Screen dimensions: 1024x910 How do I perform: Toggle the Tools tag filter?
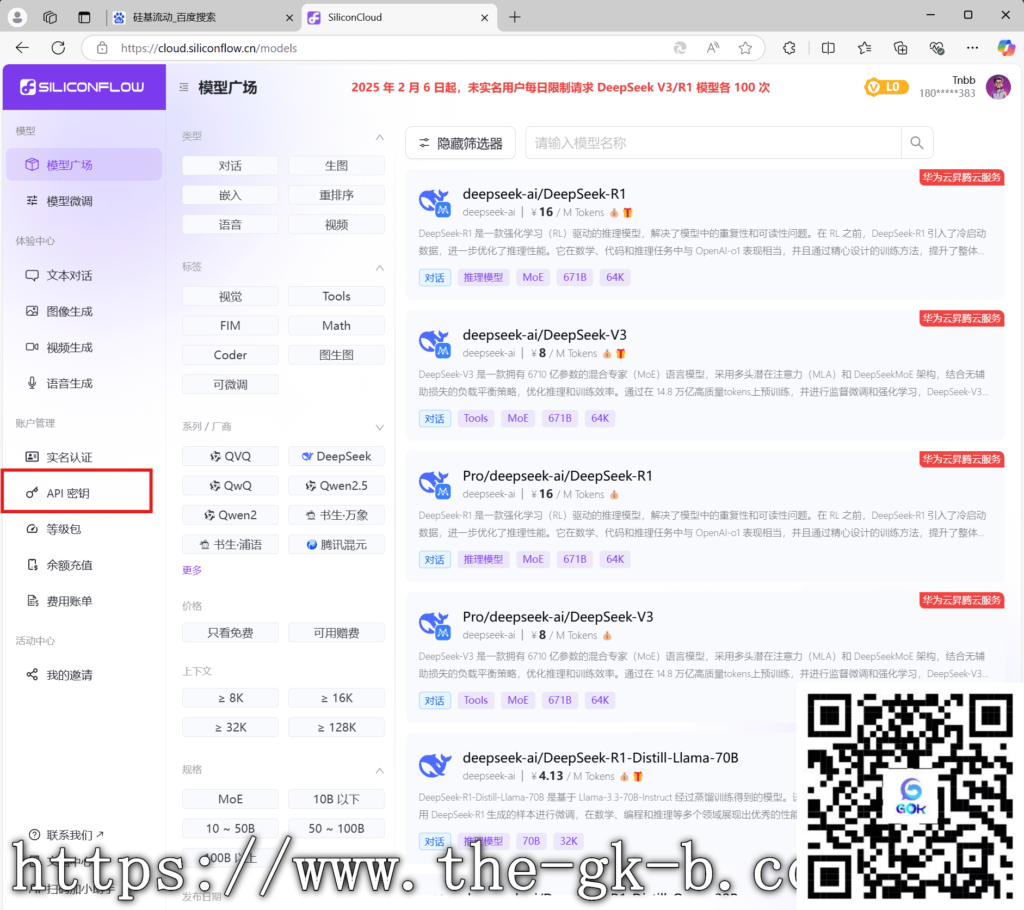pos(336,296)
